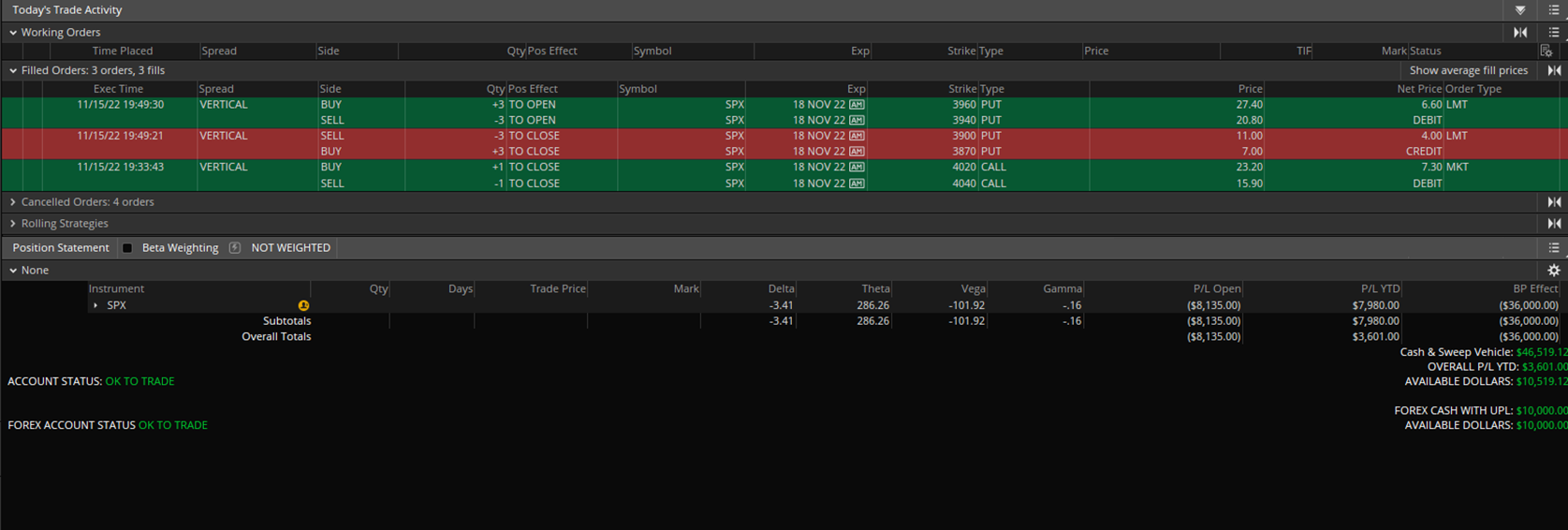Click the Beta Weighting symbol icon box

tap(235, 248)
